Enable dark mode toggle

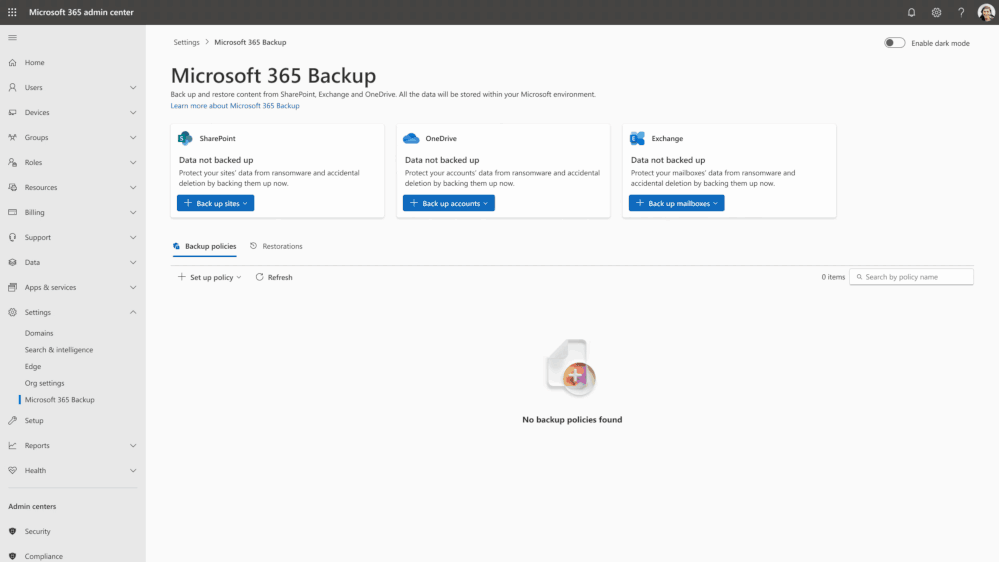point(894,43)
